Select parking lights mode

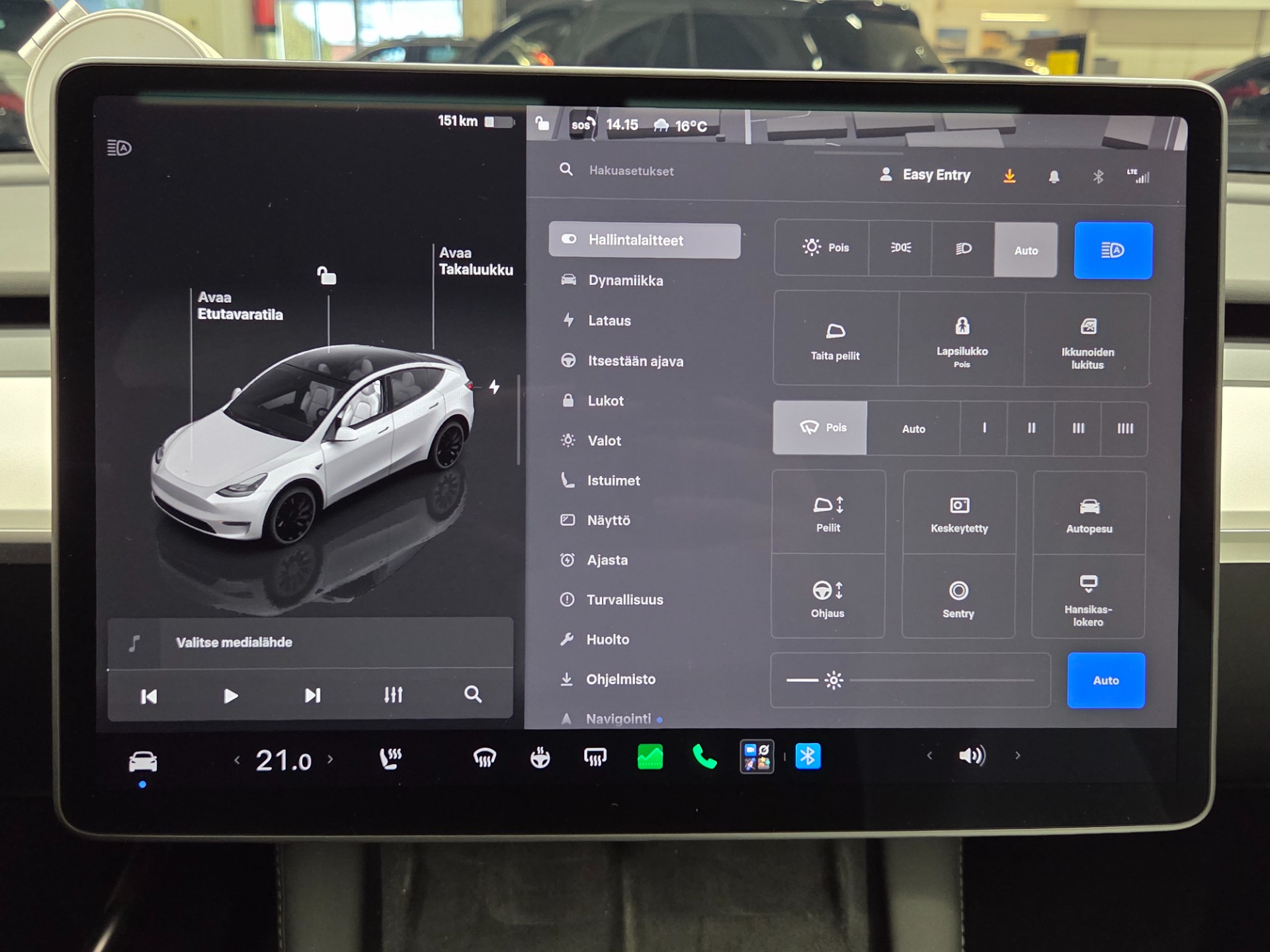[900, 248]
